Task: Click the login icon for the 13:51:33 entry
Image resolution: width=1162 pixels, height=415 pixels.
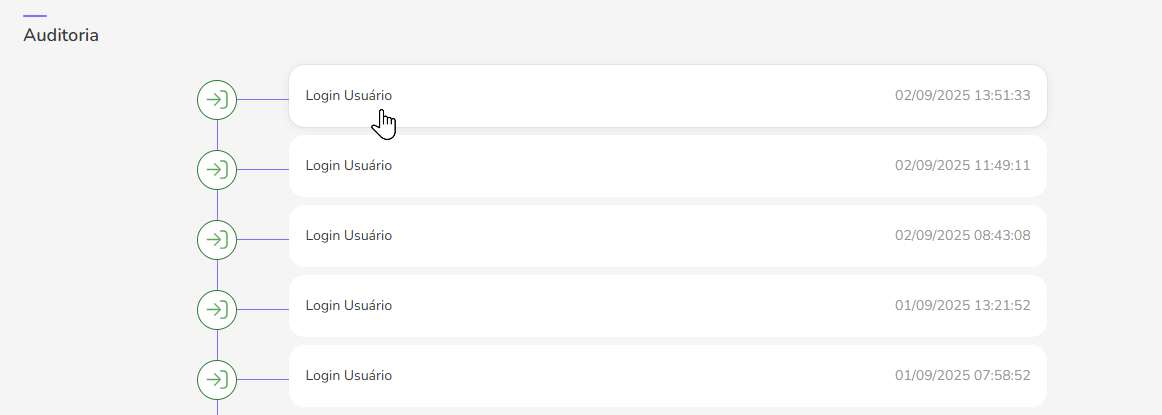Action: click(x=217, y=100)
